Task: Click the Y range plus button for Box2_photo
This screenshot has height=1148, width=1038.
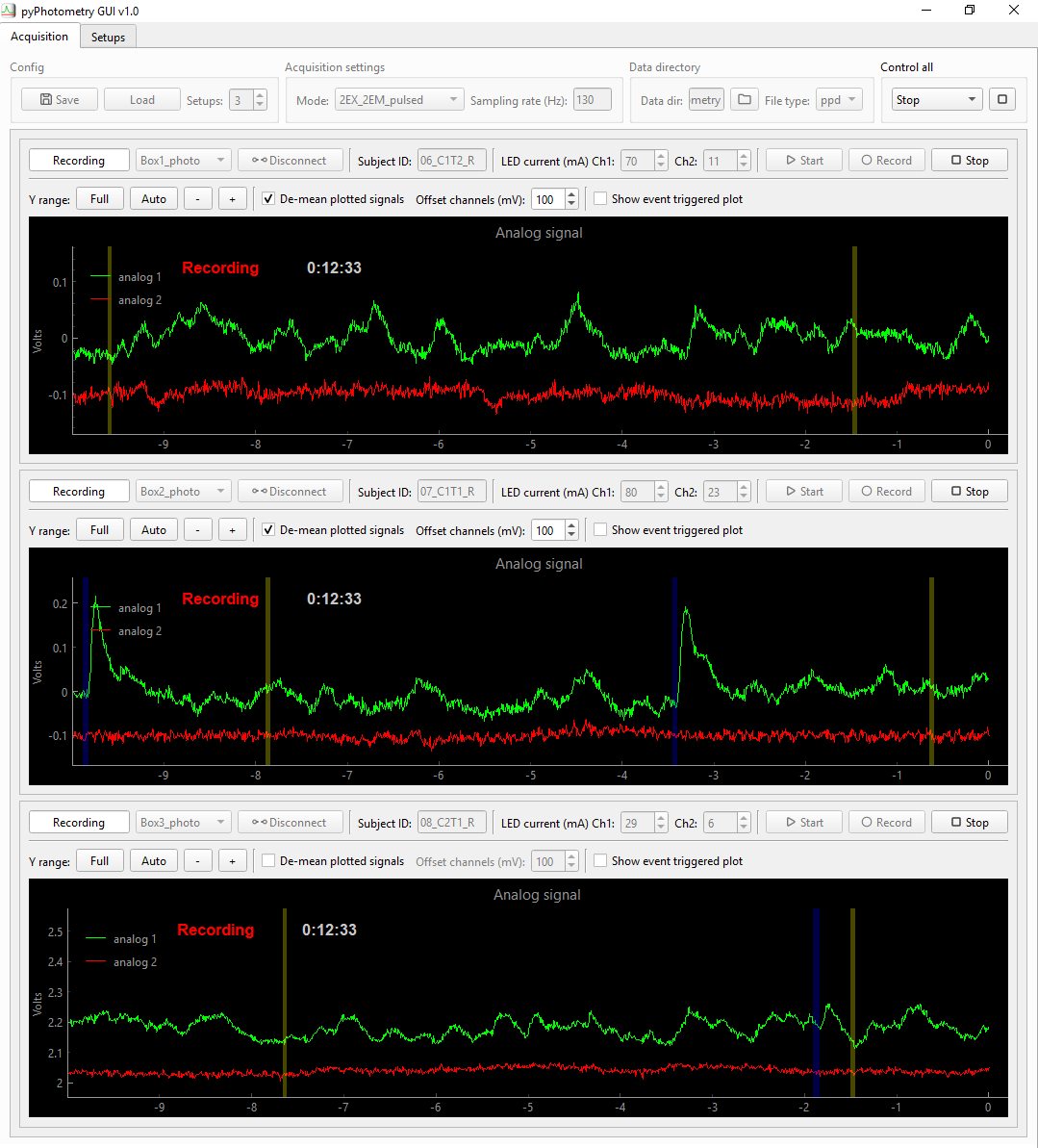Action: click(x=232, y=529)
